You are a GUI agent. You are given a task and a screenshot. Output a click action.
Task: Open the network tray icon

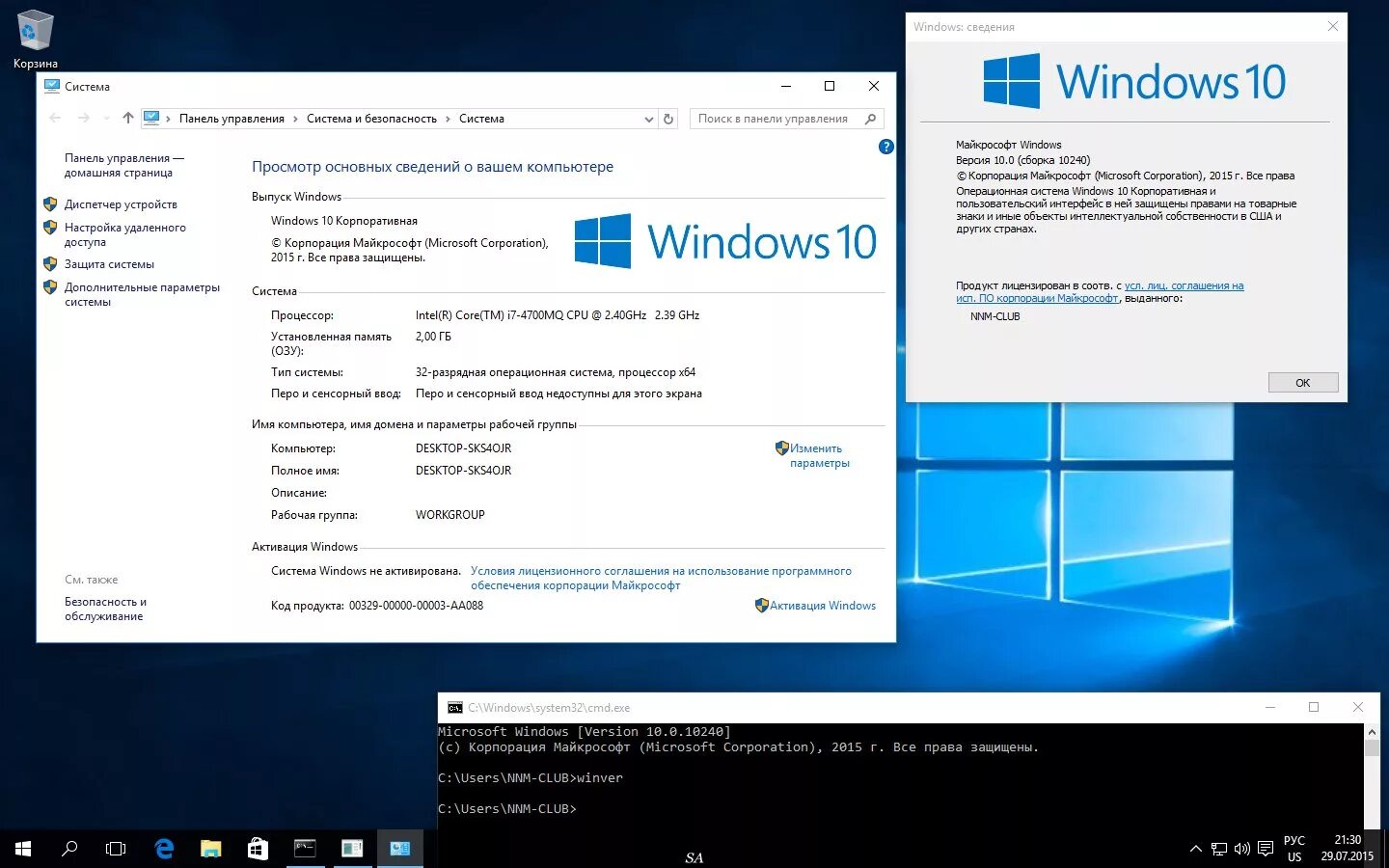click(x=1219, y=849)
